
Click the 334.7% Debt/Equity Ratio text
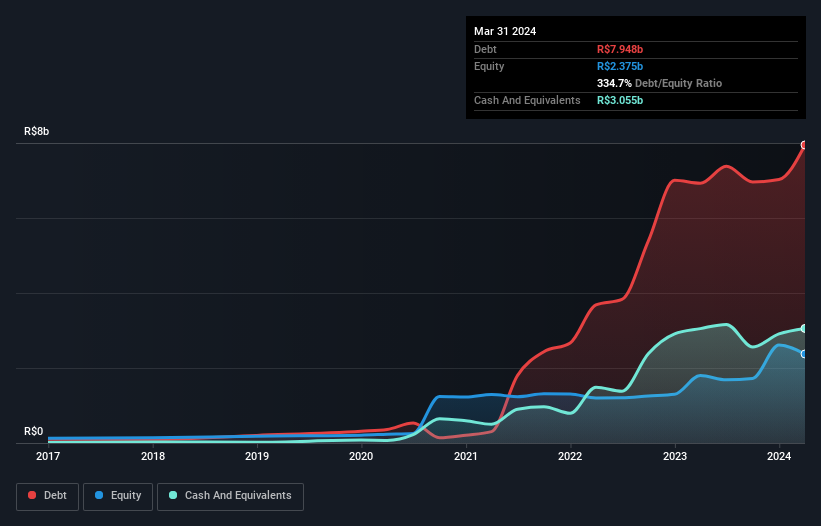[659, 83]
